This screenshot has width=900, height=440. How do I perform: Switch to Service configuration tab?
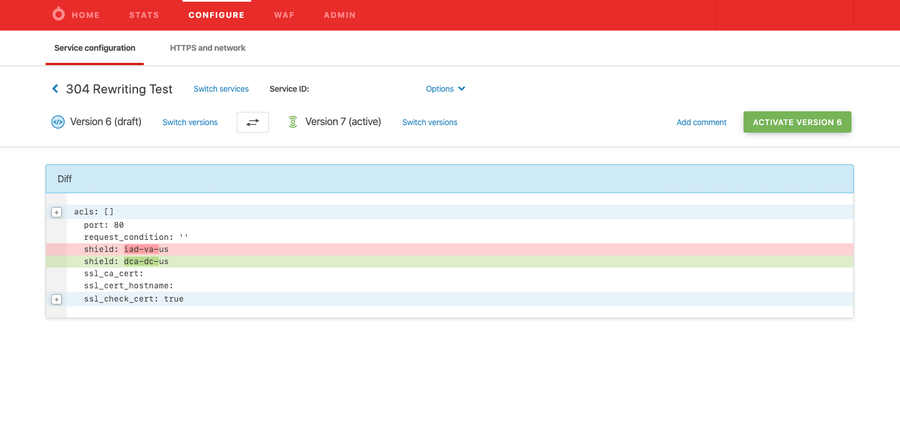pos(94,48)
